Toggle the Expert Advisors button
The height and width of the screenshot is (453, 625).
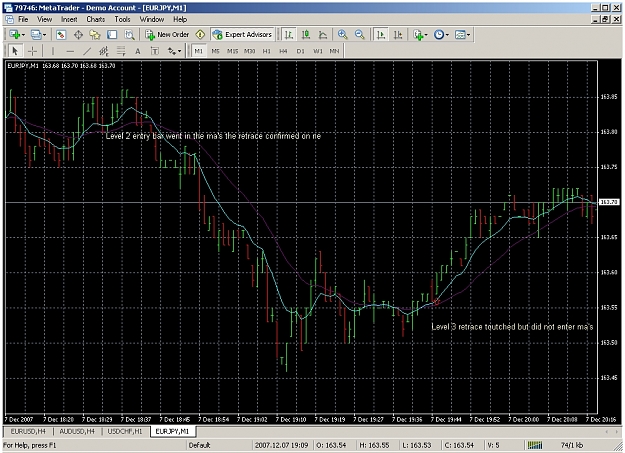[x=242, y=35]
